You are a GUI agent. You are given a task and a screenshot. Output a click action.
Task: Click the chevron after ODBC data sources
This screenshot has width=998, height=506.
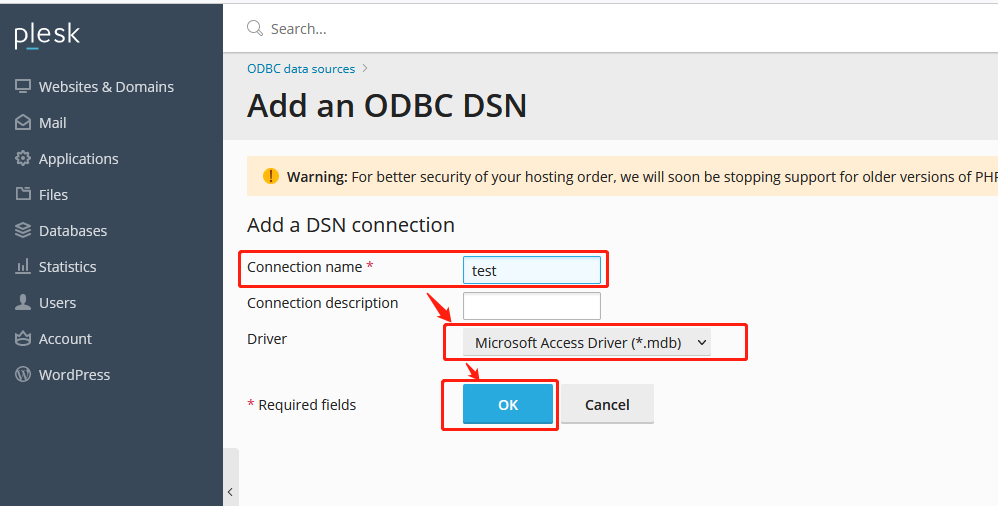[x=365, y=69]
